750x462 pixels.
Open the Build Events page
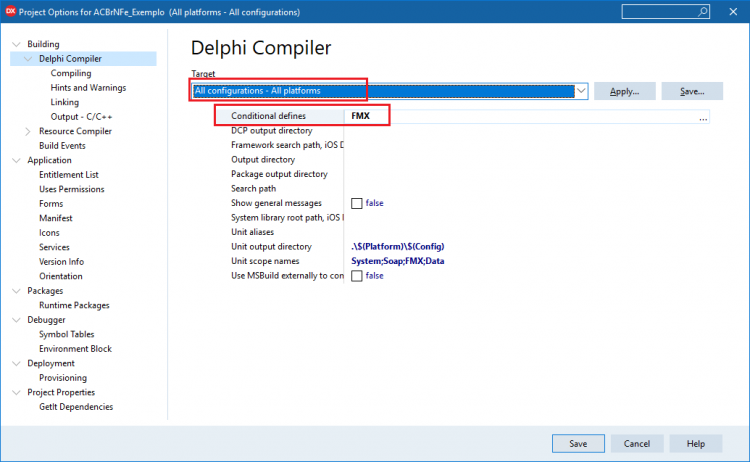pos(62,145)
